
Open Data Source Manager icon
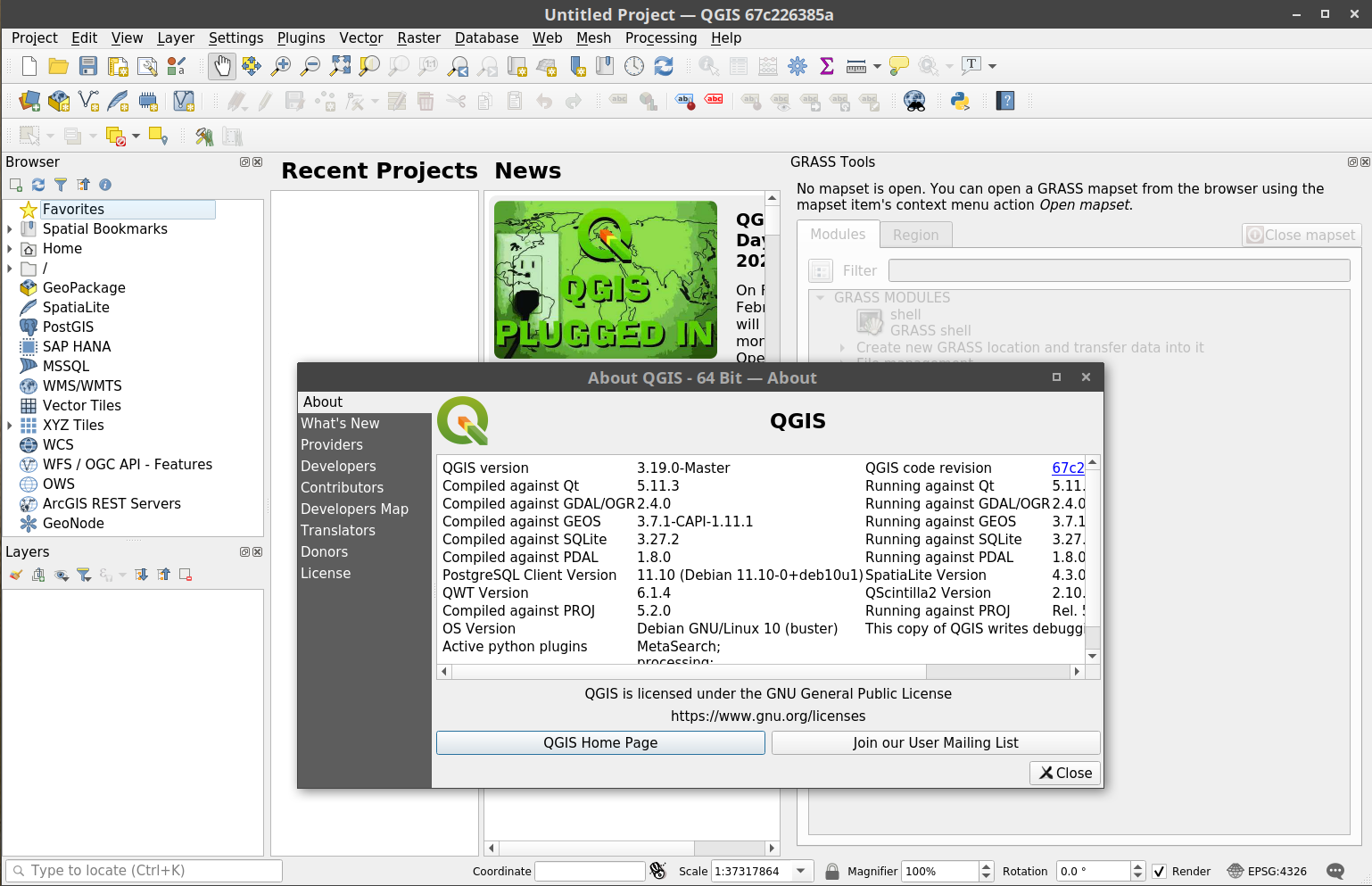pos(29,101)
